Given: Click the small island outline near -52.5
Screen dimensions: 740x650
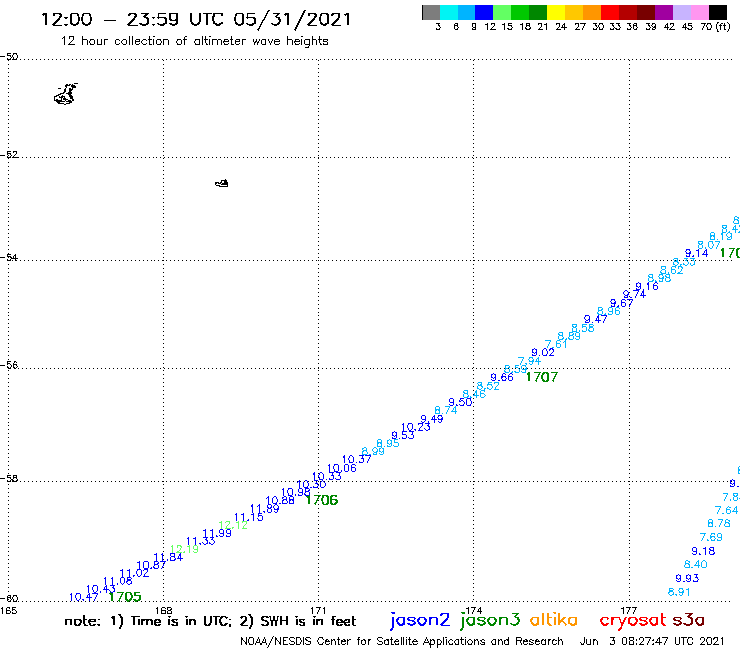Looking at the screenshot, I should (x=222, y=183).
